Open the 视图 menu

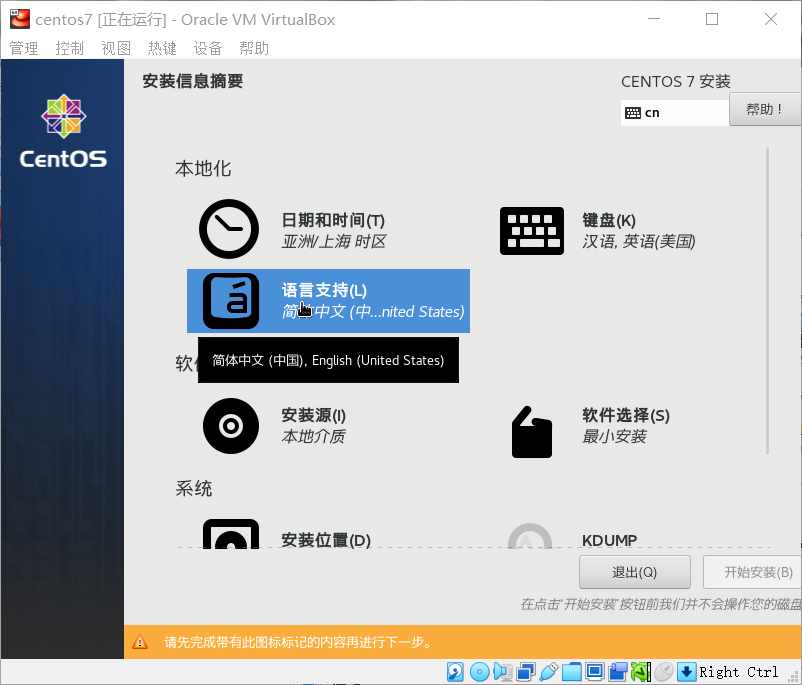[x=116, y=49]
